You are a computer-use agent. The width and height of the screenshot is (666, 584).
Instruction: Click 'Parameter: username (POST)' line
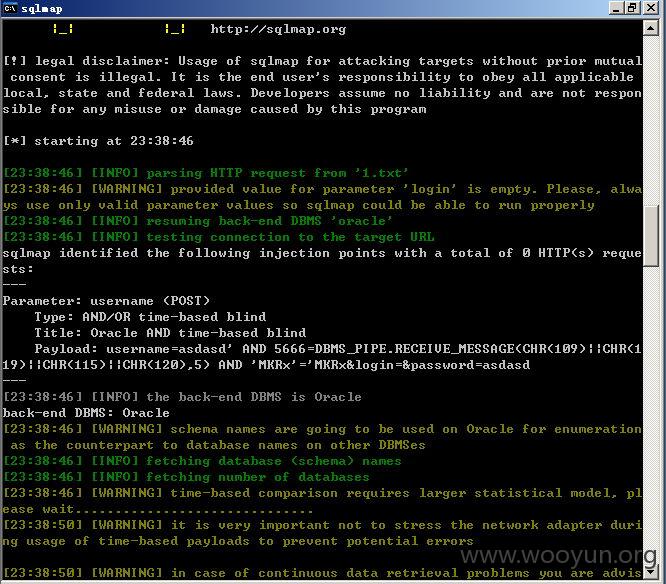[106, 301]
